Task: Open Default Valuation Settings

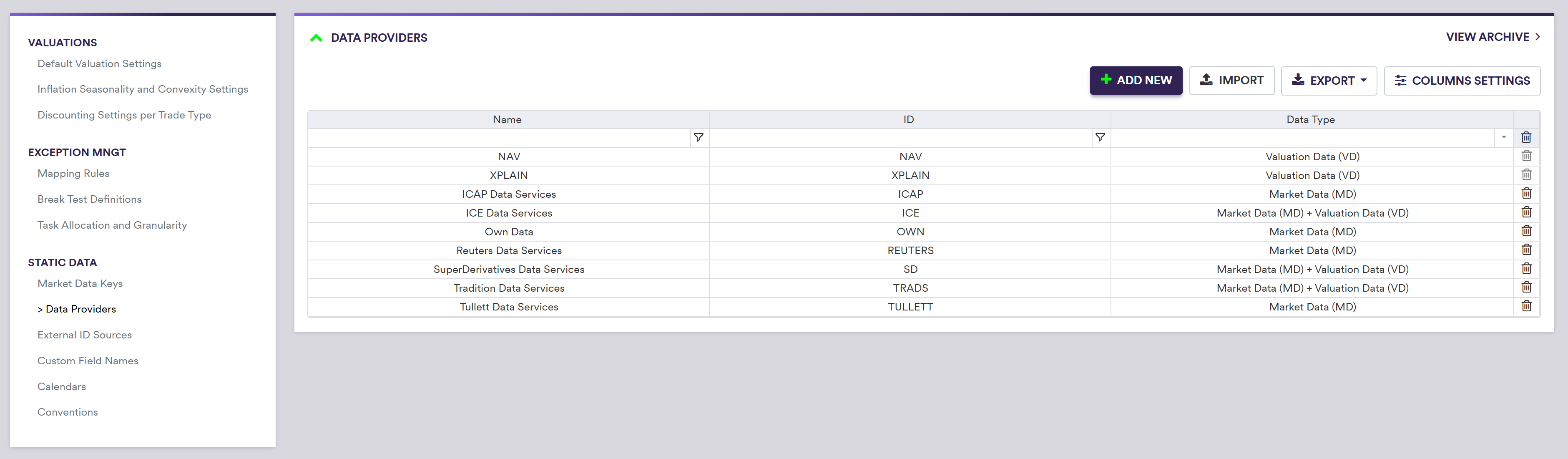Action: (x=99, y=64)
